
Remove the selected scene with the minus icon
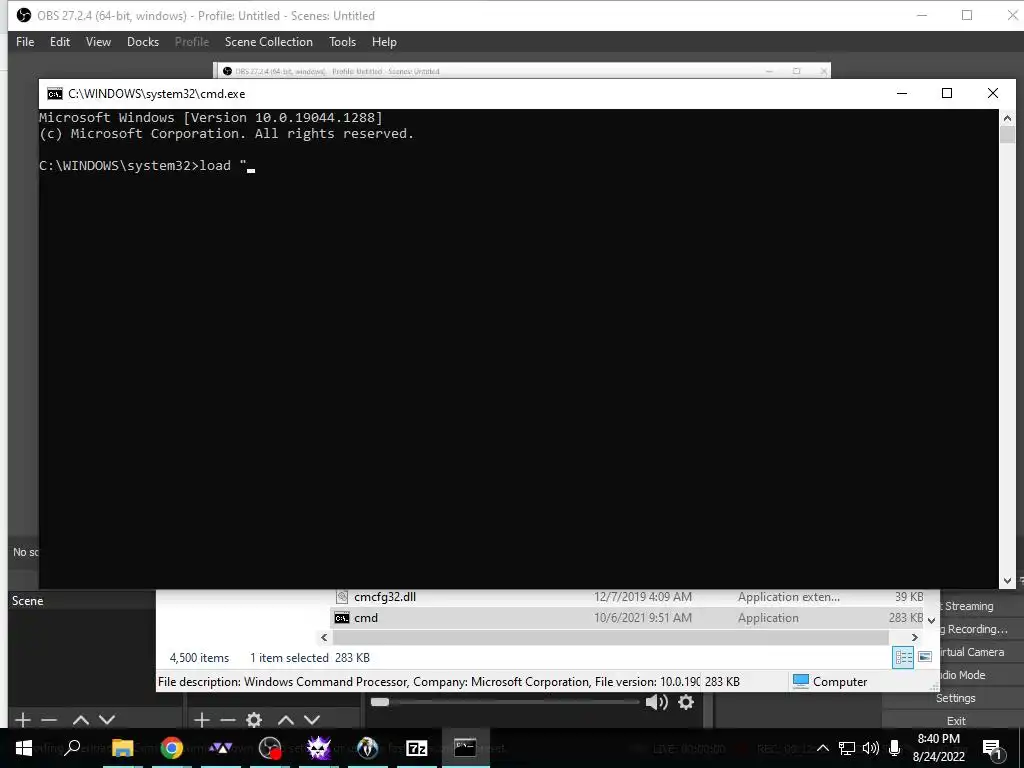(49, 720)
